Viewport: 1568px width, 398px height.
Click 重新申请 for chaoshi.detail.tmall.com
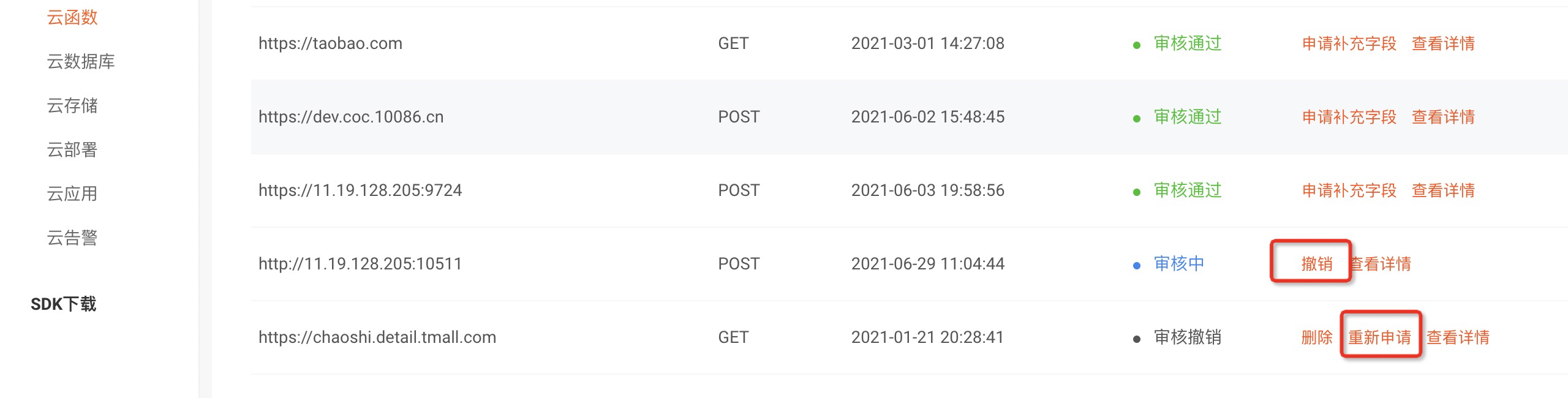1380,337
